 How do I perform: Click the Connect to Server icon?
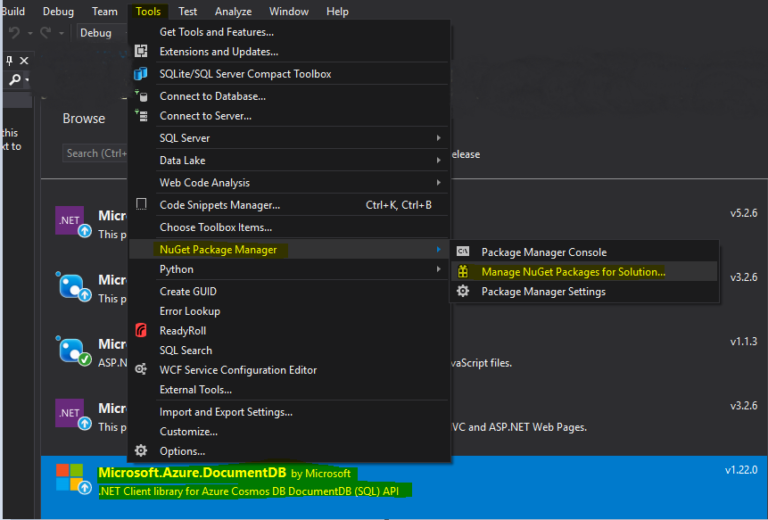tap(141, 116)
